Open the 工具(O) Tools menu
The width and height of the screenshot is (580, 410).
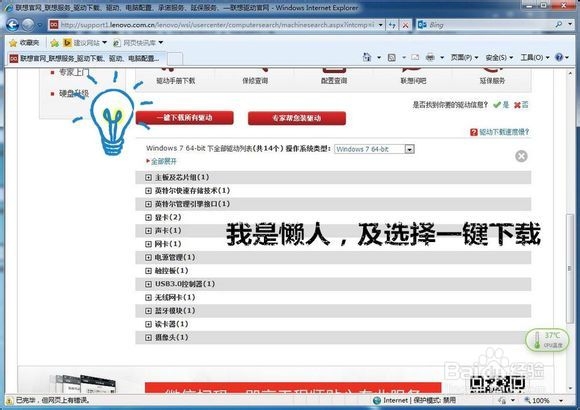tap(535, 57)
